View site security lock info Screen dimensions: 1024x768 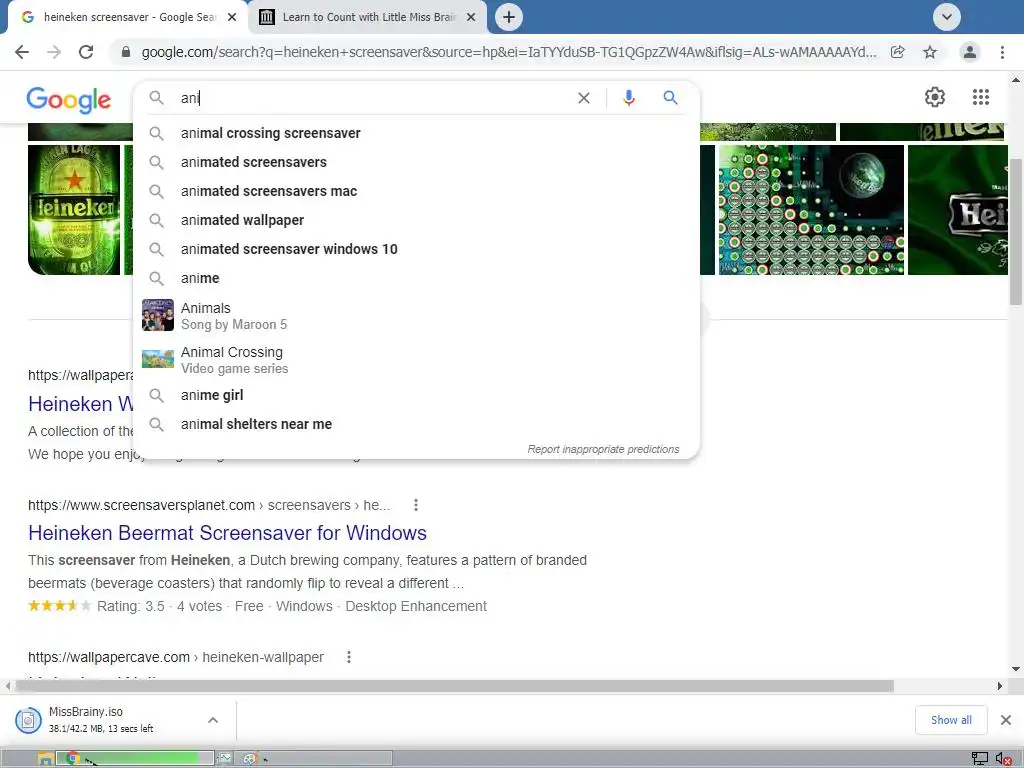[126, 52]
